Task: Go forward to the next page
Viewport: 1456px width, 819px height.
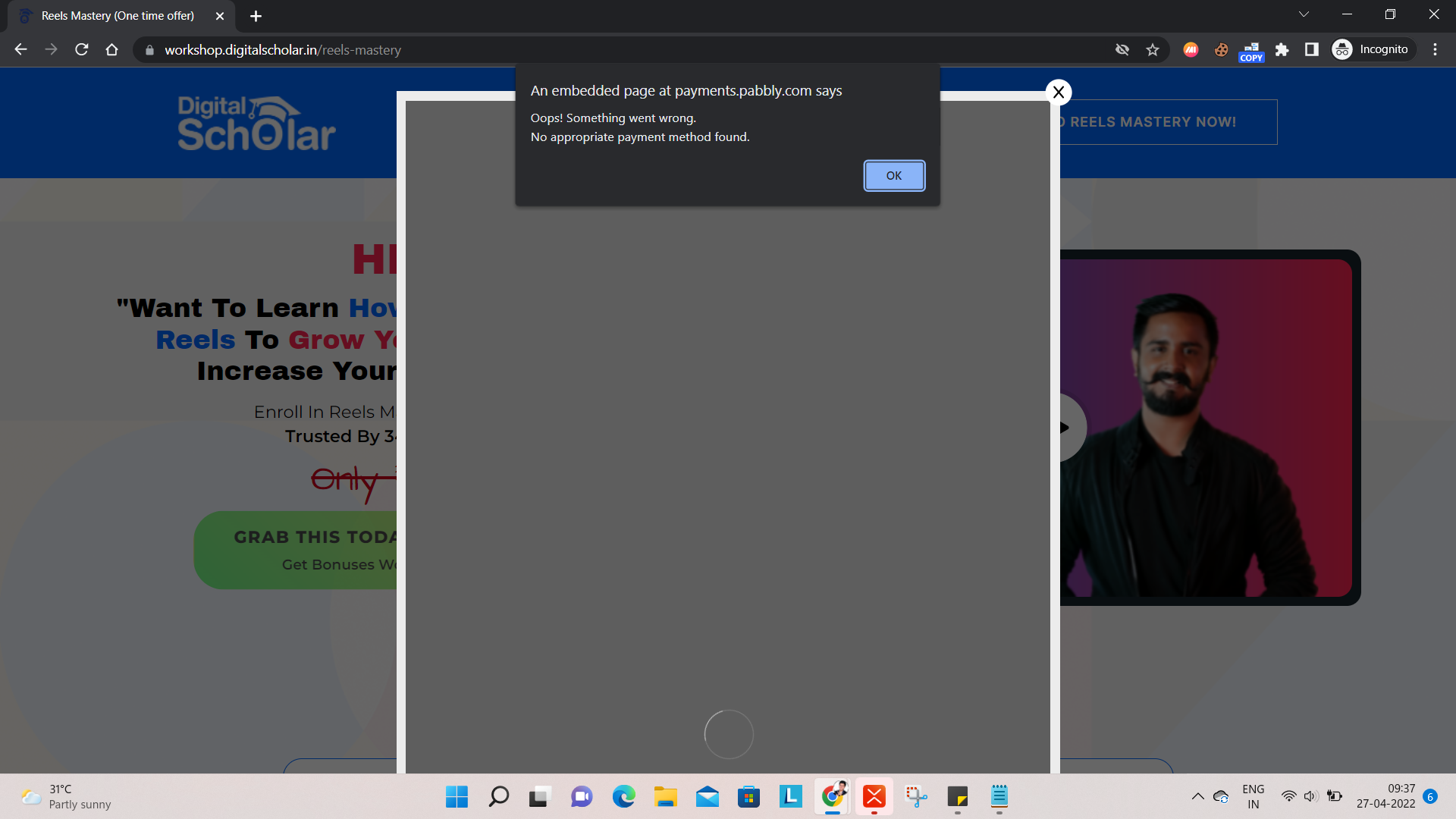Action: click(51, 50)
